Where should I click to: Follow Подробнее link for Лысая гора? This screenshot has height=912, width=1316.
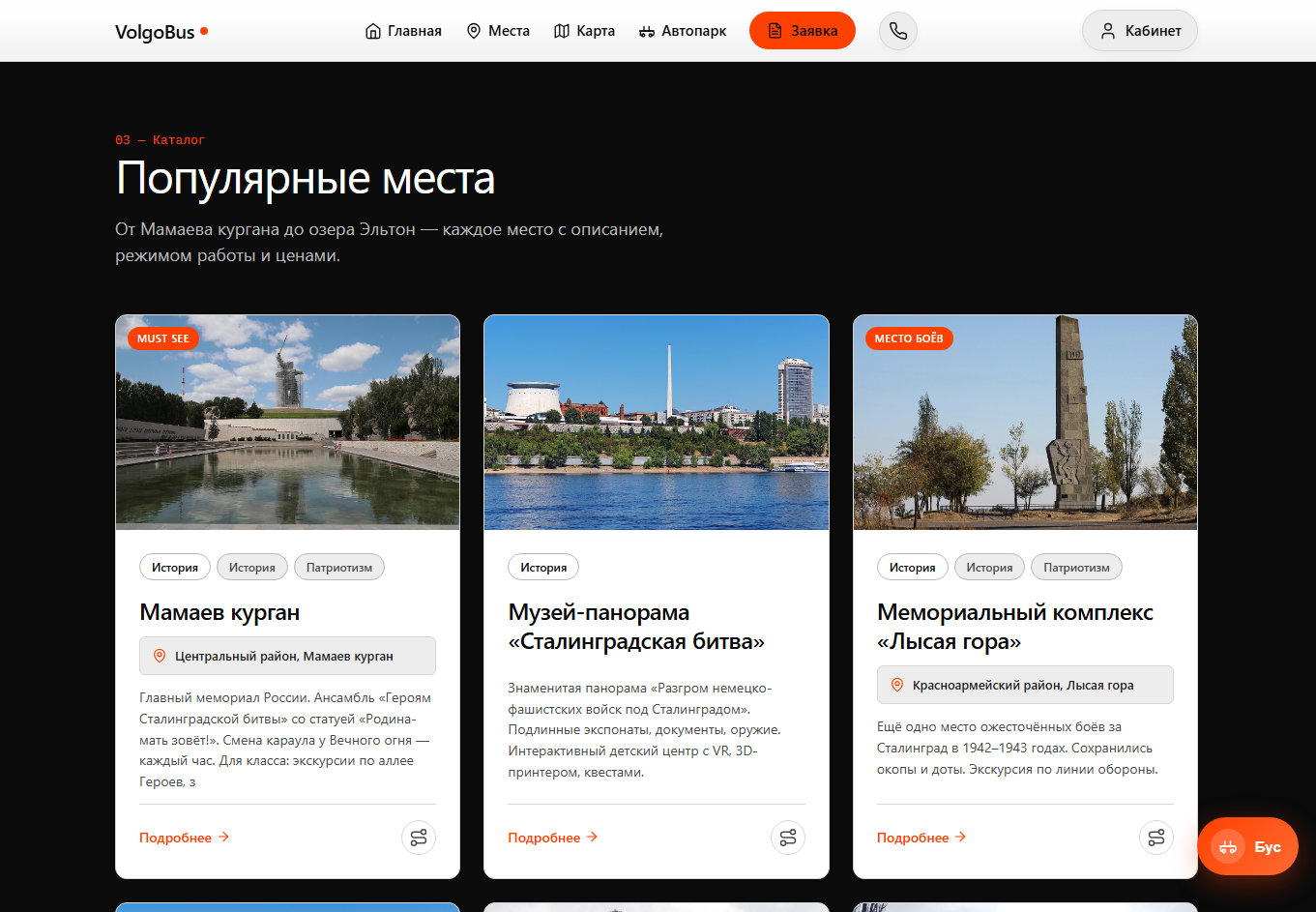point(921,838)
